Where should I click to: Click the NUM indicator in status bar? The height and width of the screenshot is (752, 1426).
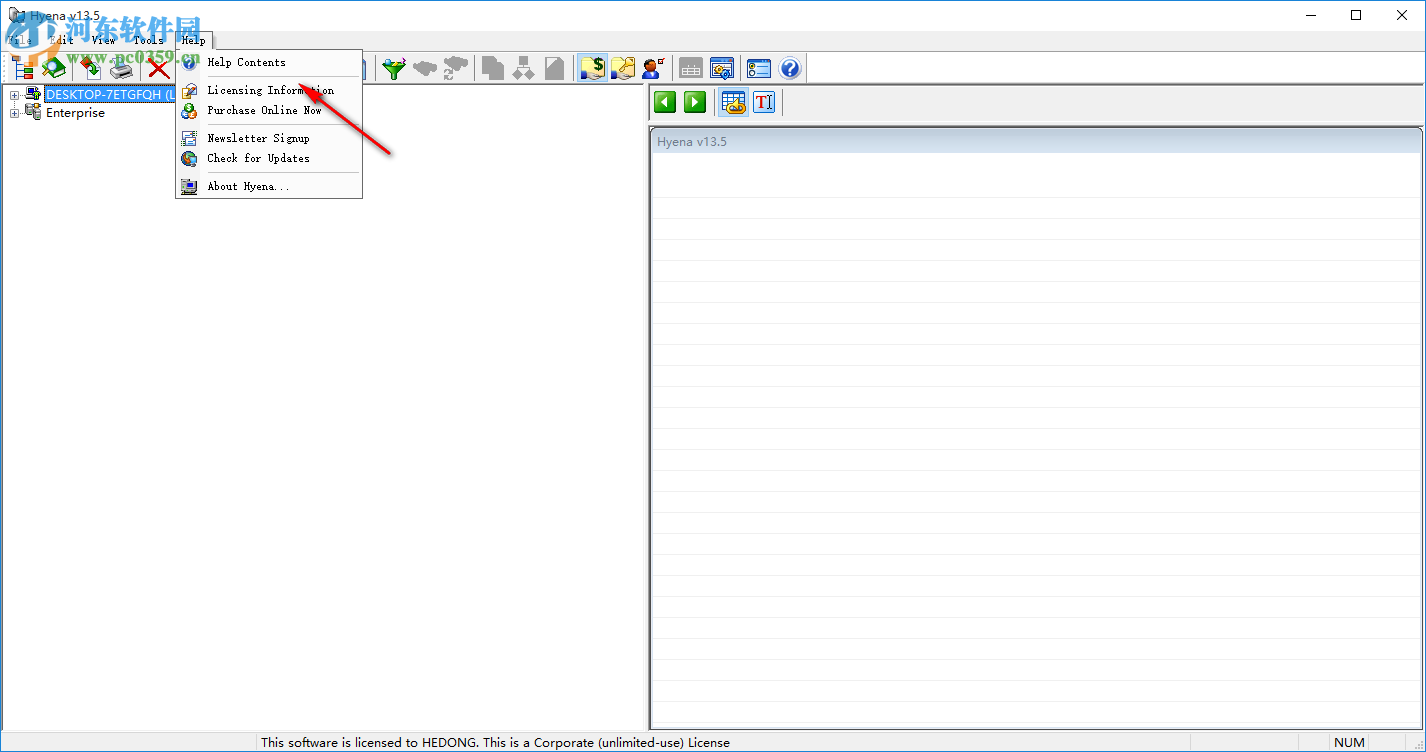coord(1350,742)
